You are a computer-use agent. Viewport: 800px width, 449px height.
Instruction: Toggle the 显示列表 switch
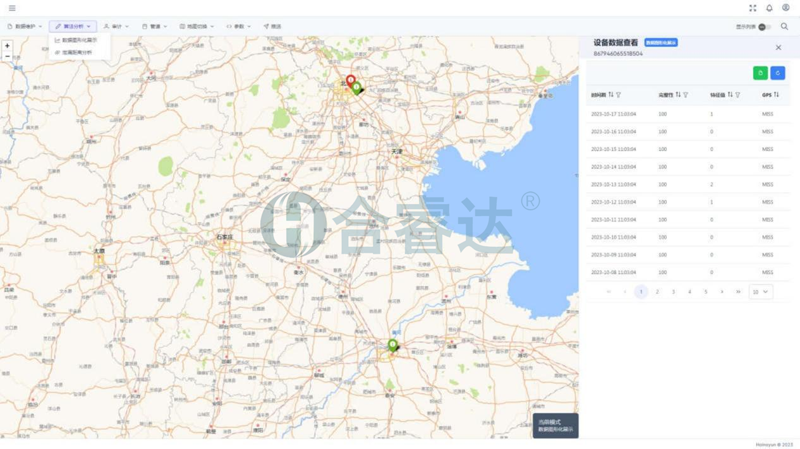(765, 27)
